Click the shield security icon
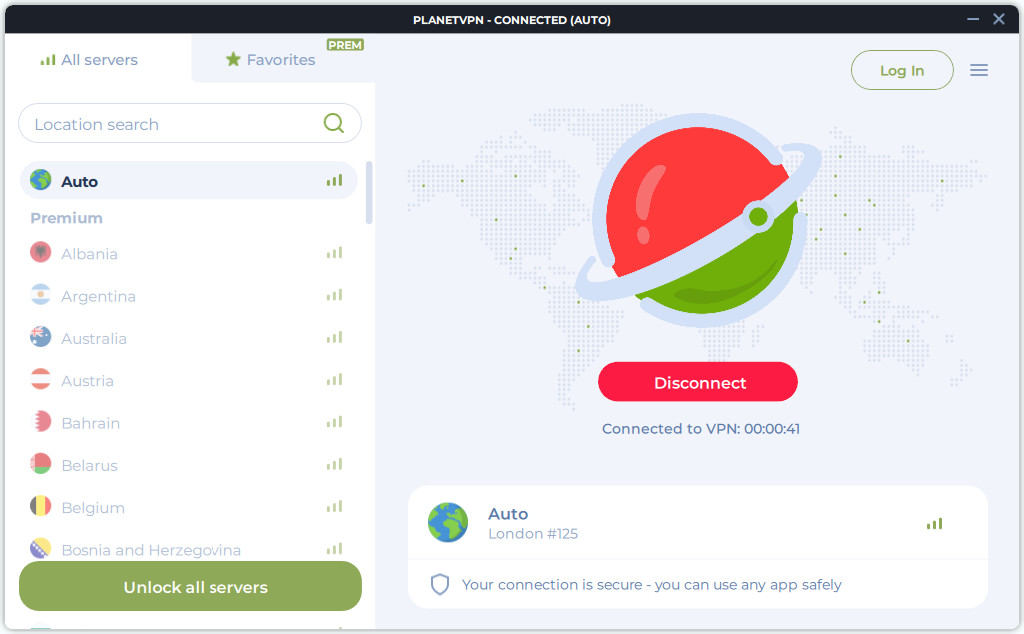 coord(440,584)
